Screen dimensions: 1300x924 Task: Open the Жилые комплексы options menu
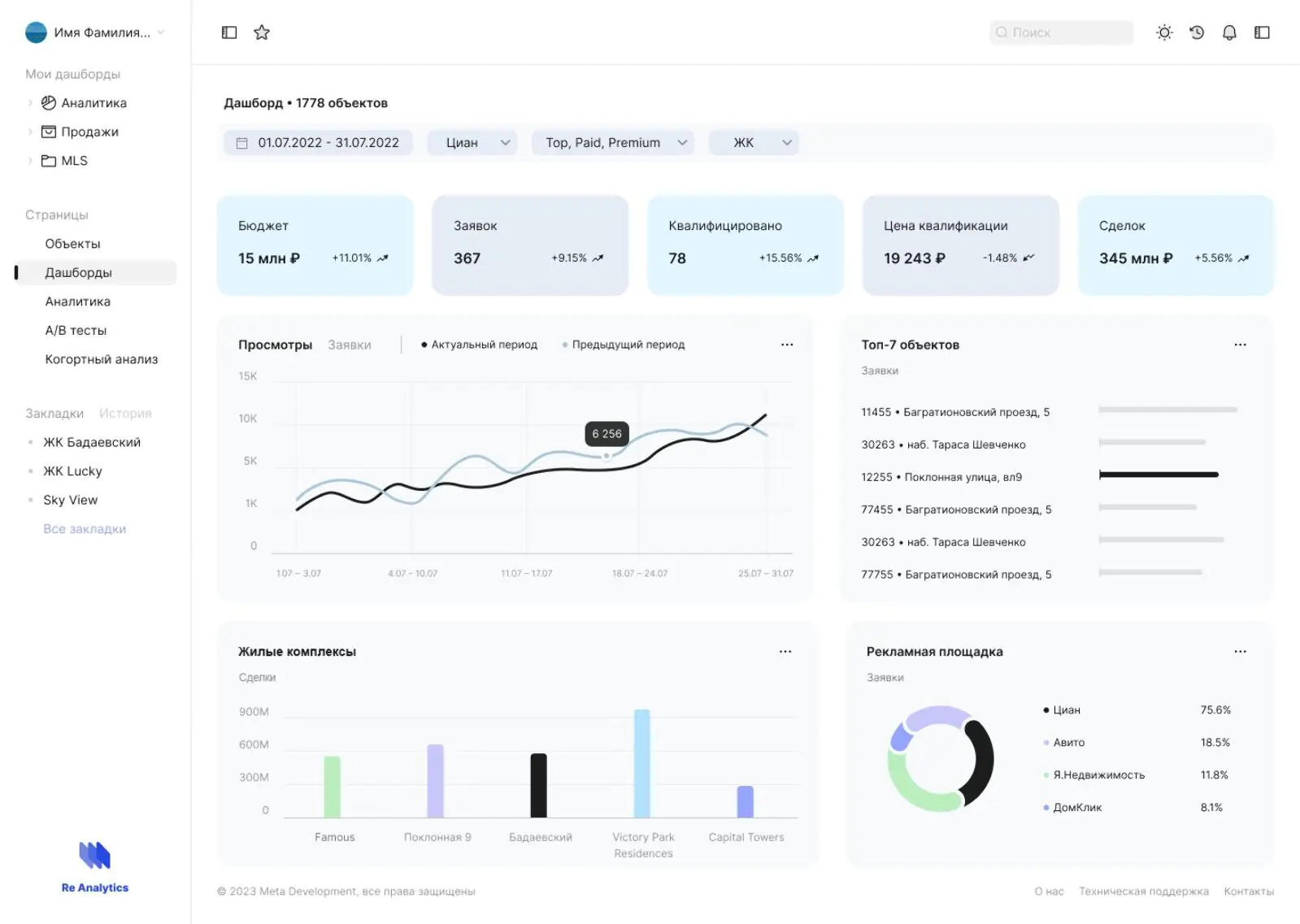pos(785,652)
